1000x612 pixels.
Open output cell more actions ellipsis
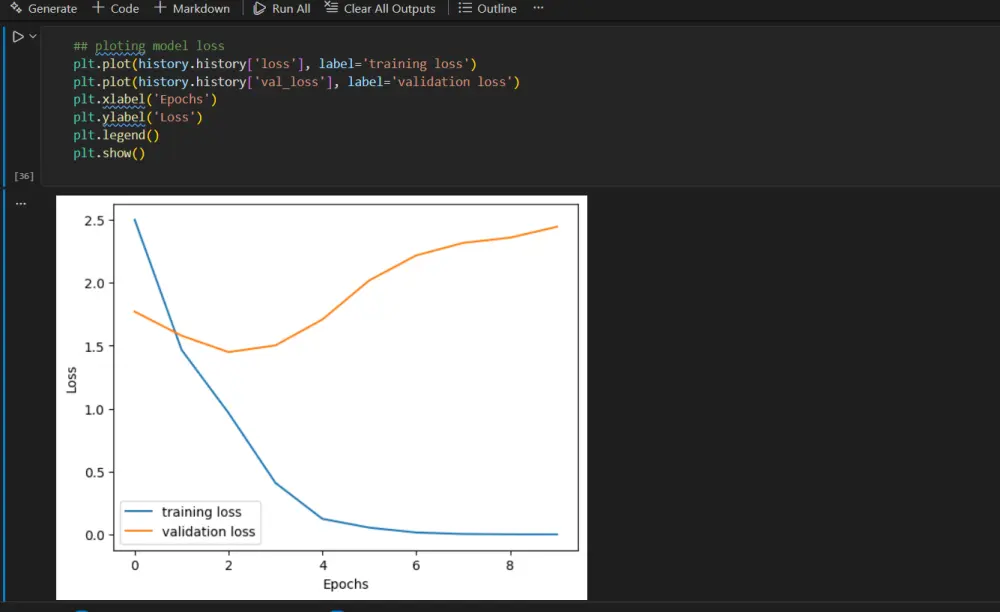pyautogui.click(x=21, y=204)
